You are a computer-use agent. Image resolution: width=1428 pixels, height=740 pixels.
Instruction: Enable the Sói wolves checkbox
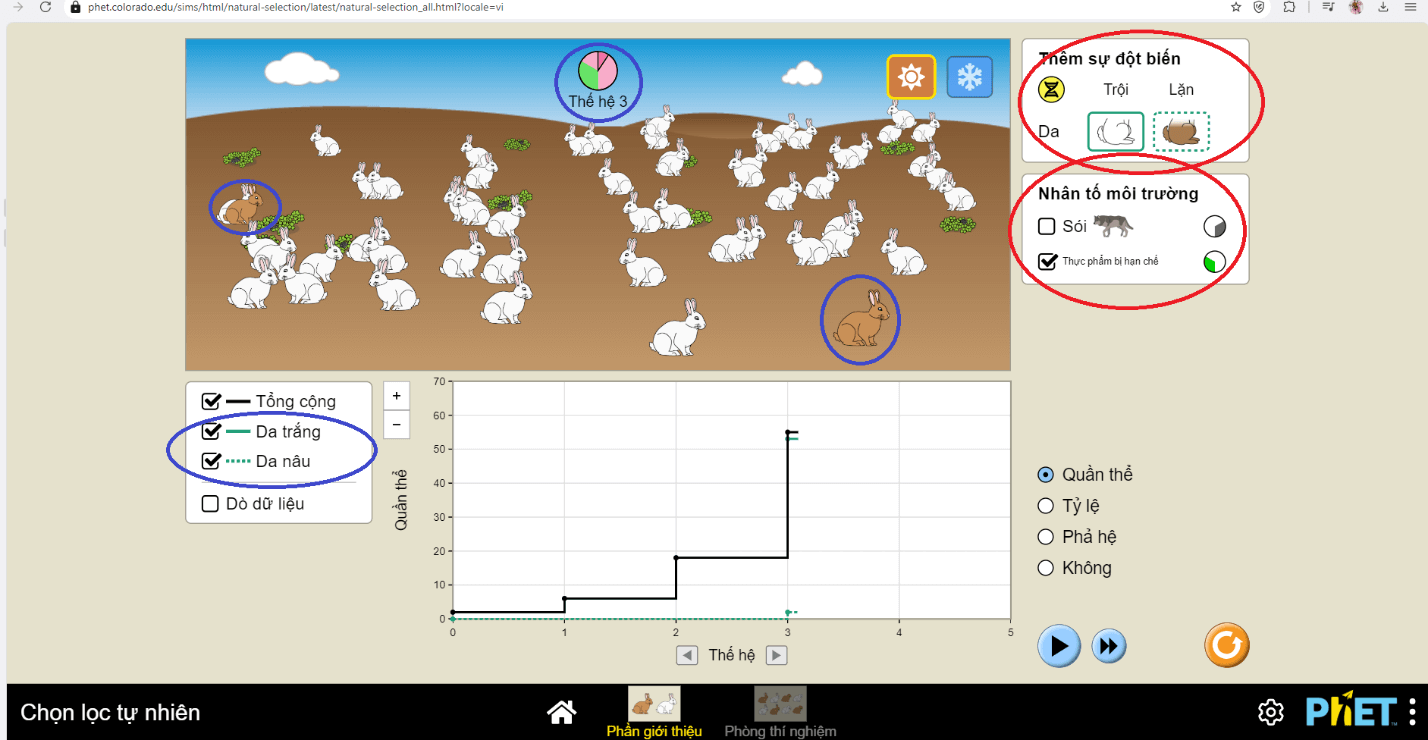tap(1048, 227)
